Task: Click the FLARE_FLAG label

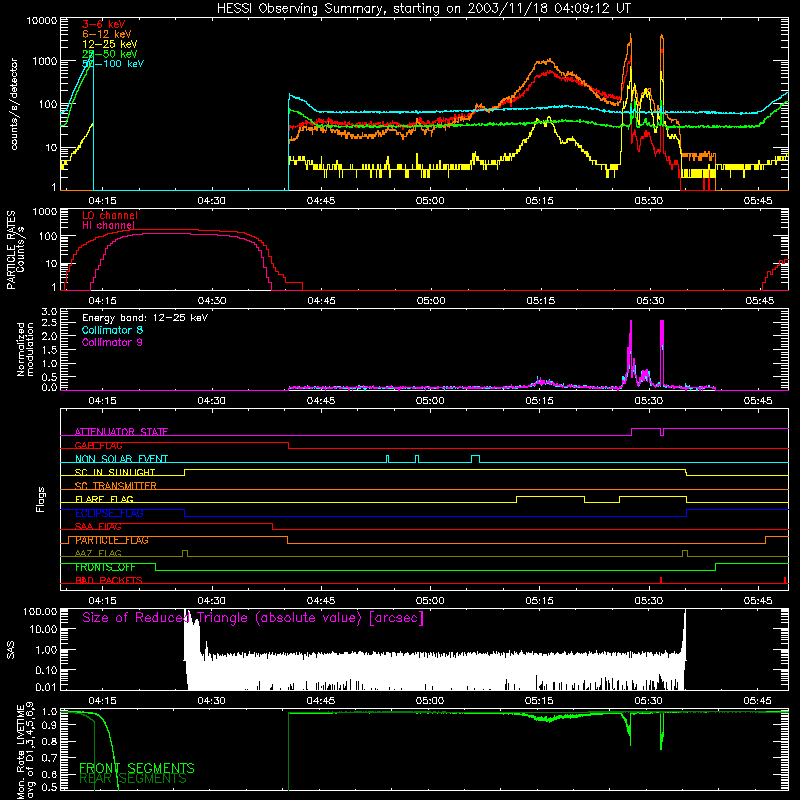Action: tap(104, 499)
